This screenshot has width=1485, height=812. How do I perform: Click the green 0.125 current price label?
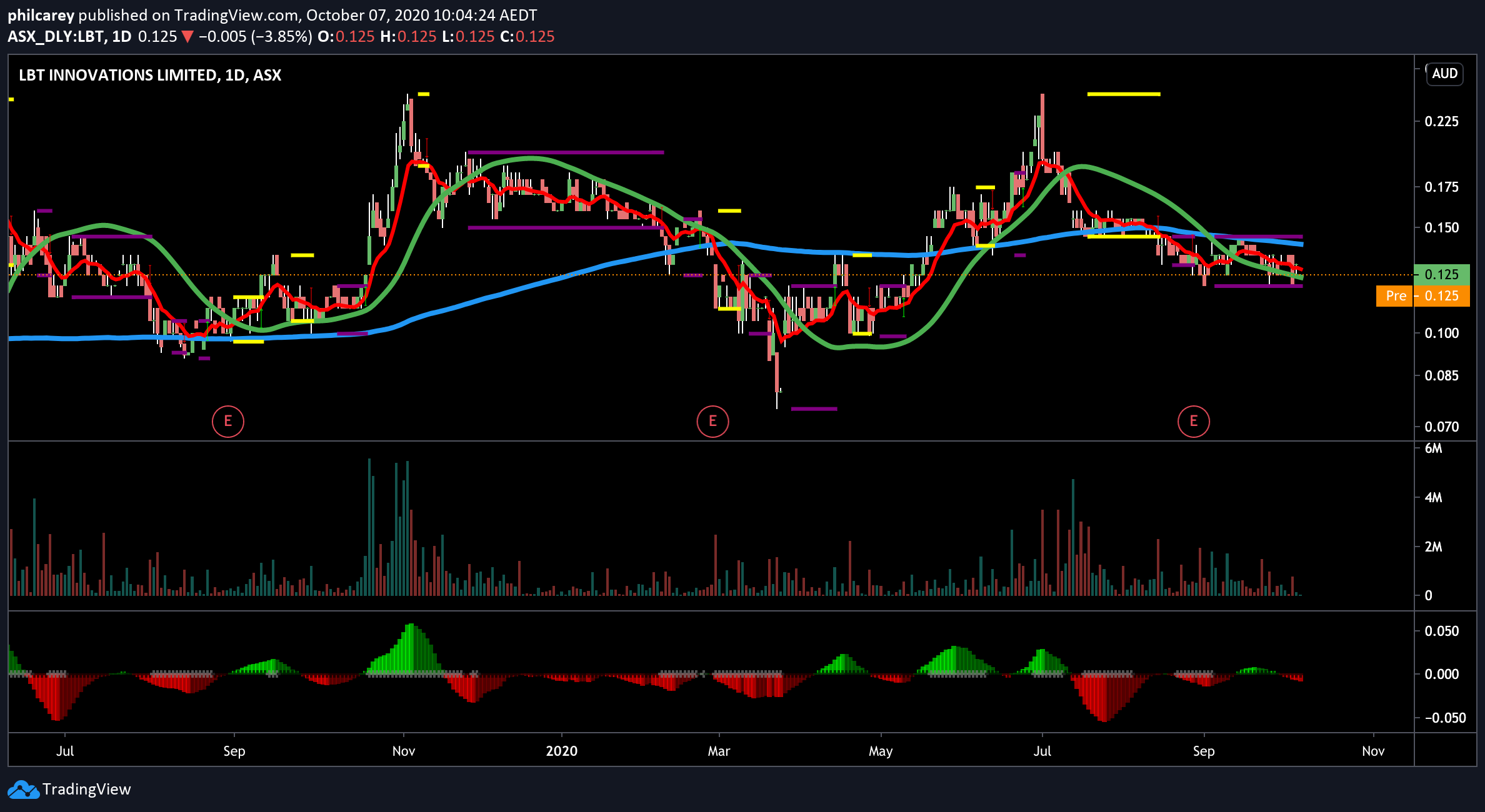pyautogui.click(x=1441, y=275)
